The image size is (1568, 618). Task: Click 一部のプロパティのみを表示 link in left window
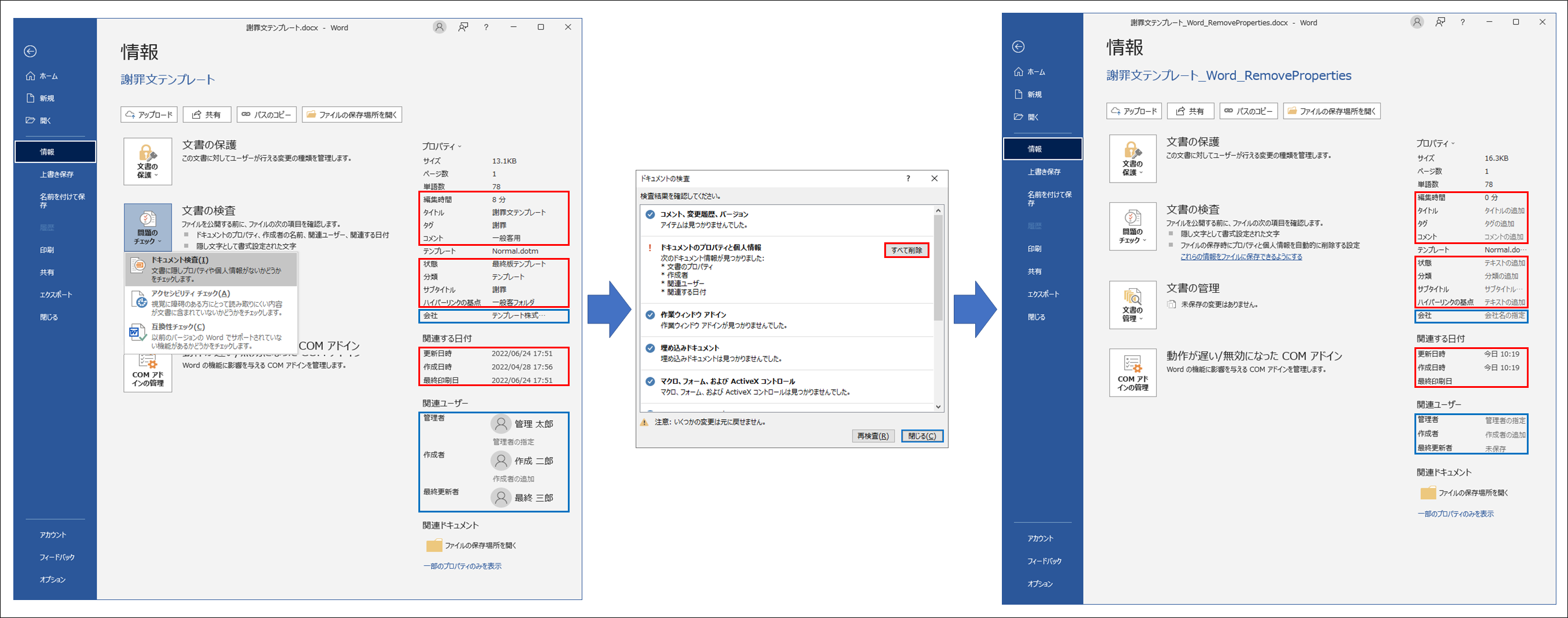pos(462,566)
